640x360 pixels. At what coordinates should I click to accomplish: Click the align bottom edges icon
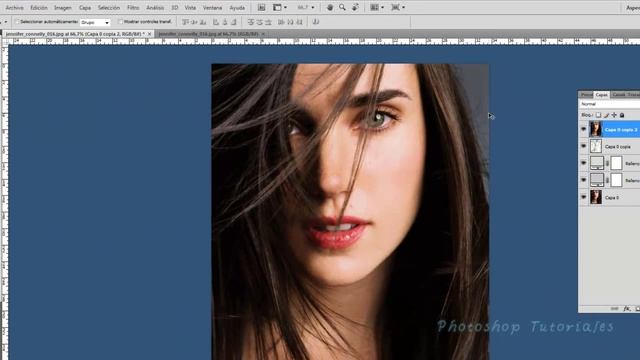203,22
